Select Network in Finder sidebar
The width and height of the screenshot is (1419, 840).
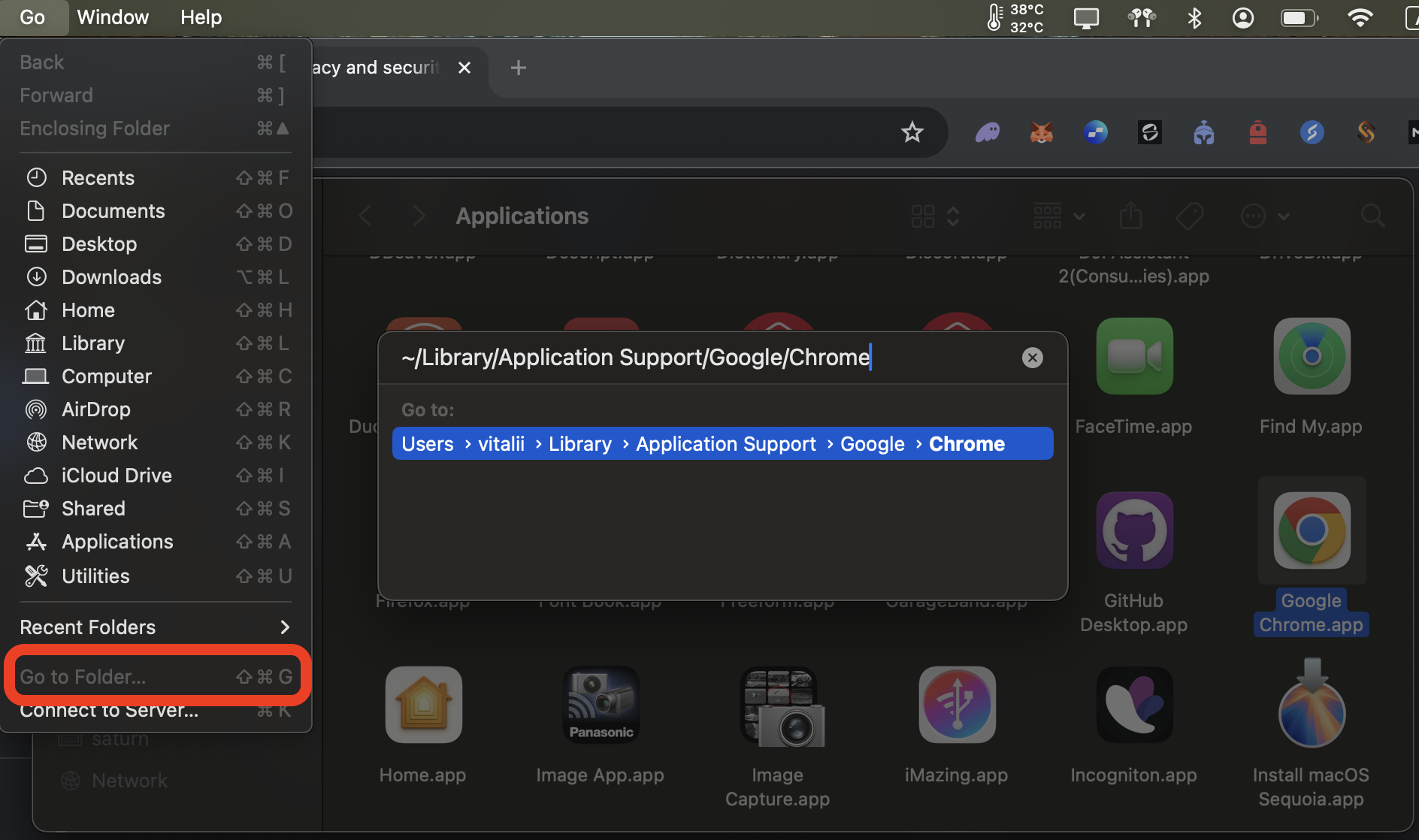click(x=114, y=781)
